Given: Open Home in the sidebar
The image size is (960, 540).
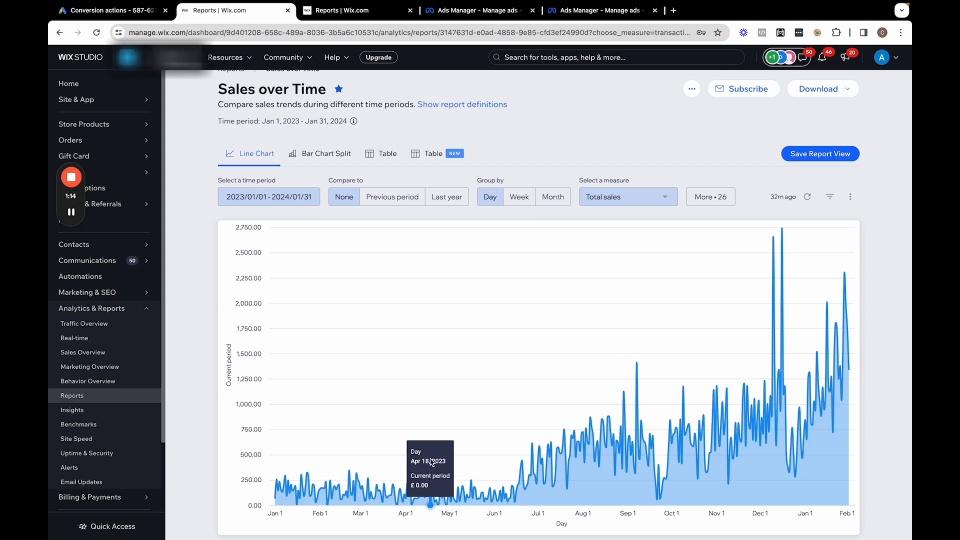Looking at the screenshot, I should [x=68, y=83].
